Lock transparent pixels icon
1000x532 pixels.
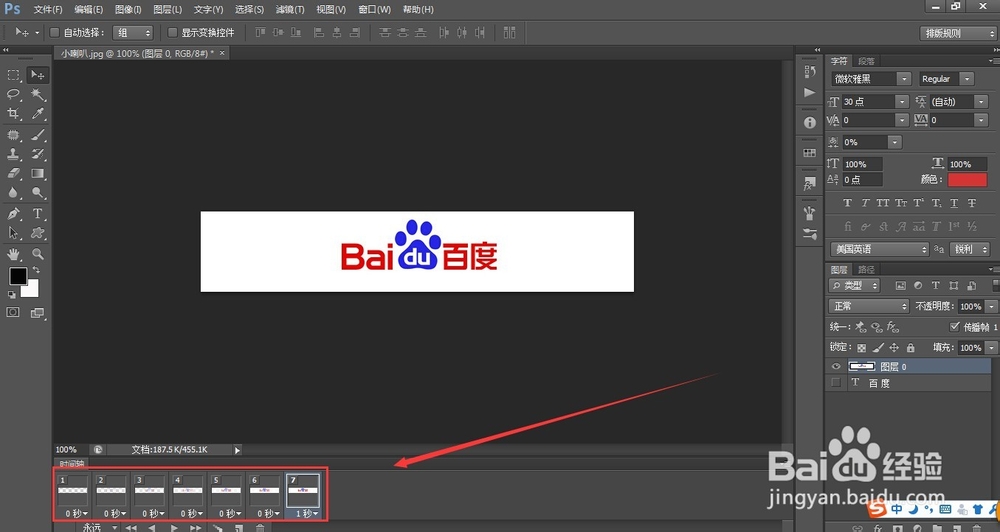(862, 348)
